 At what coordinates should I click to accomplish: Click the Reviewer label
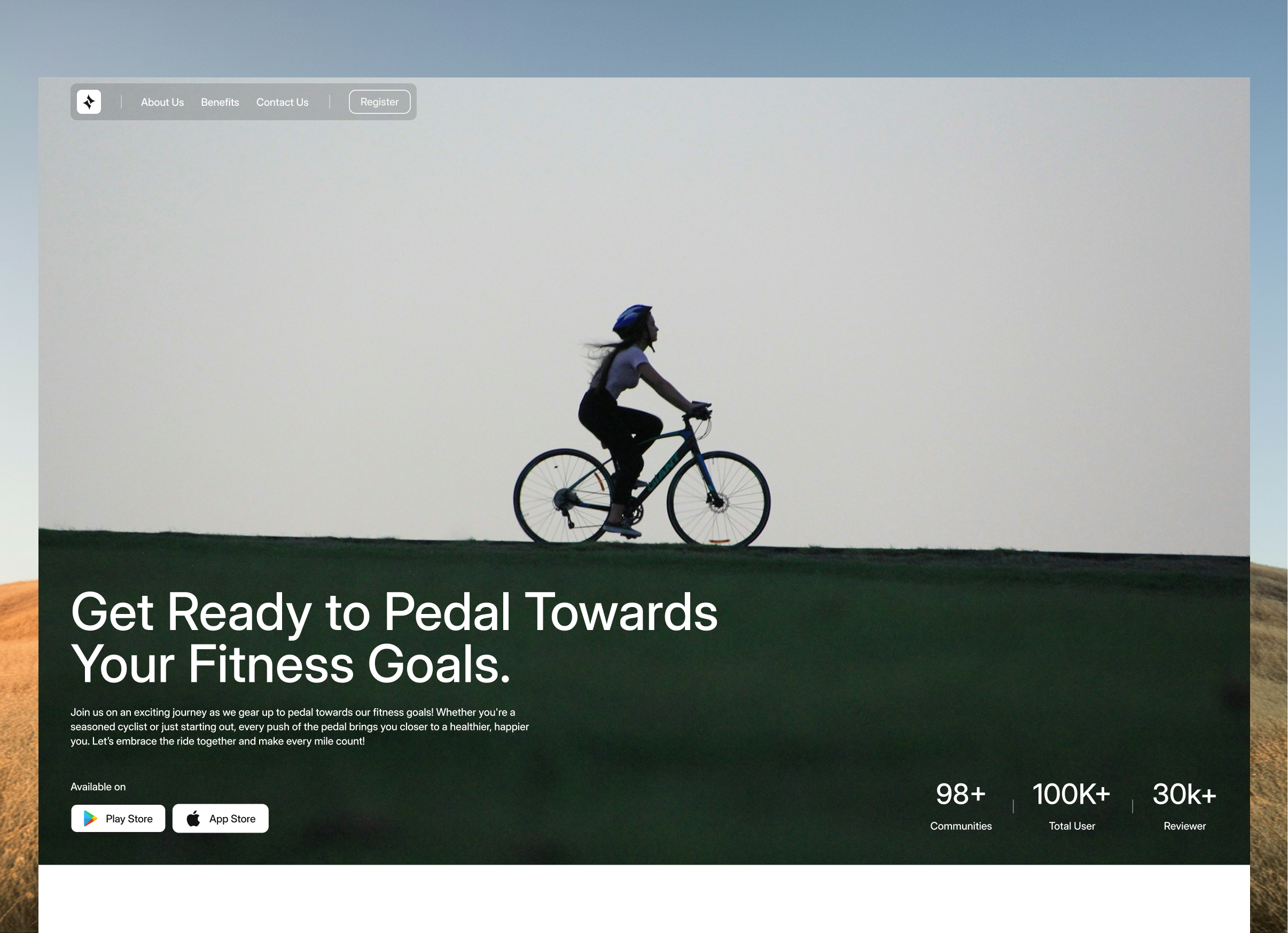pos(1184,826)
